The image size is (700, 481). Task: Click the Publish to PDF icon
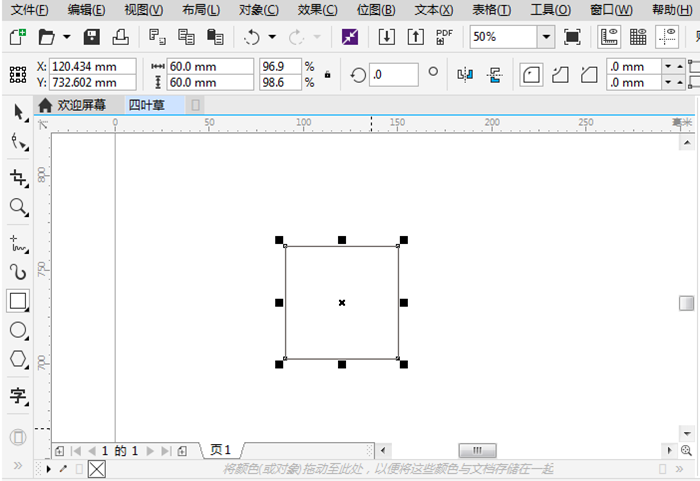[x=444, y=37]
